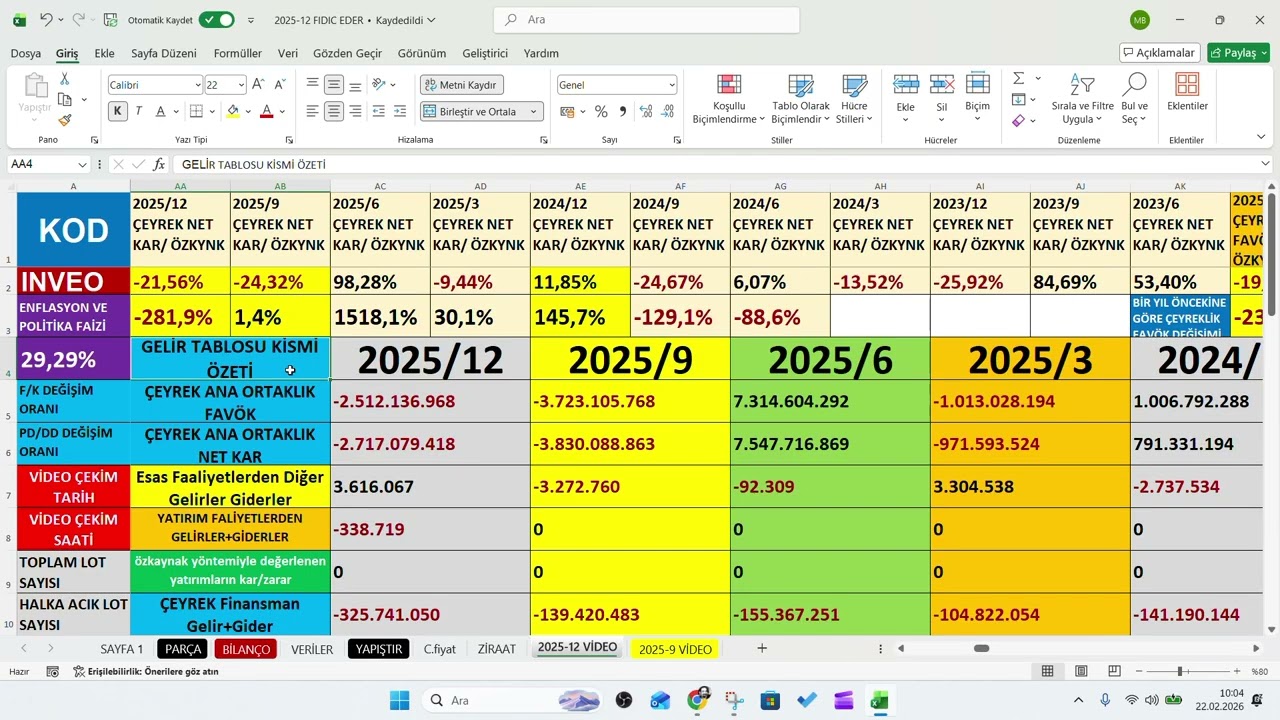
Task: Click the cell borders icon
Action: (x=196, y=111)
